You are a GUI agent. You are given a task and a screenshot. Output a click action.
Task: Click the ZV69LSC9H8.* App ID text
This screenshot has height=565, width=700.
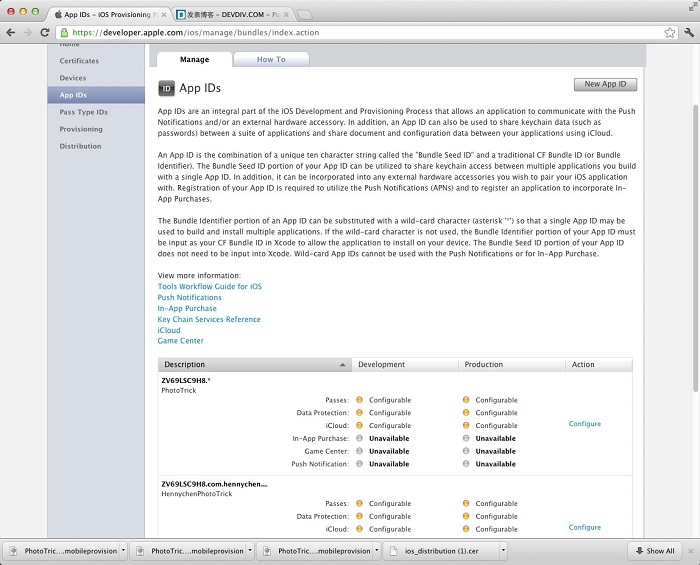pyautogui.click(x=186, y=381)
